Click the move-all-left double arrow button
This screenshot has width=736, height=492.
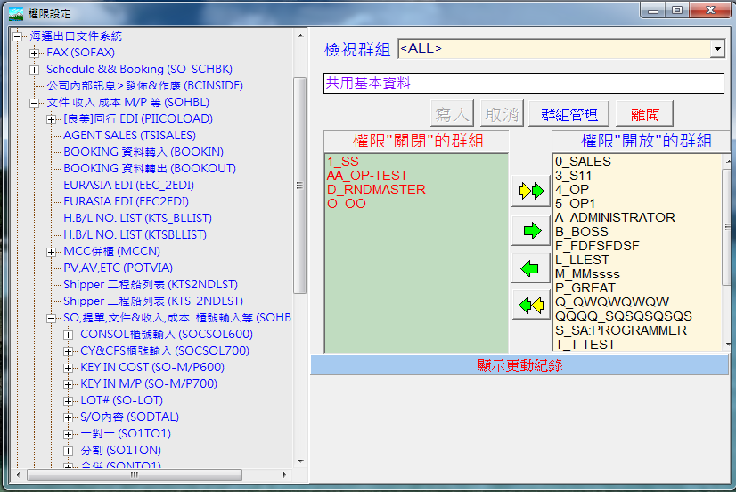coord(531,305)
